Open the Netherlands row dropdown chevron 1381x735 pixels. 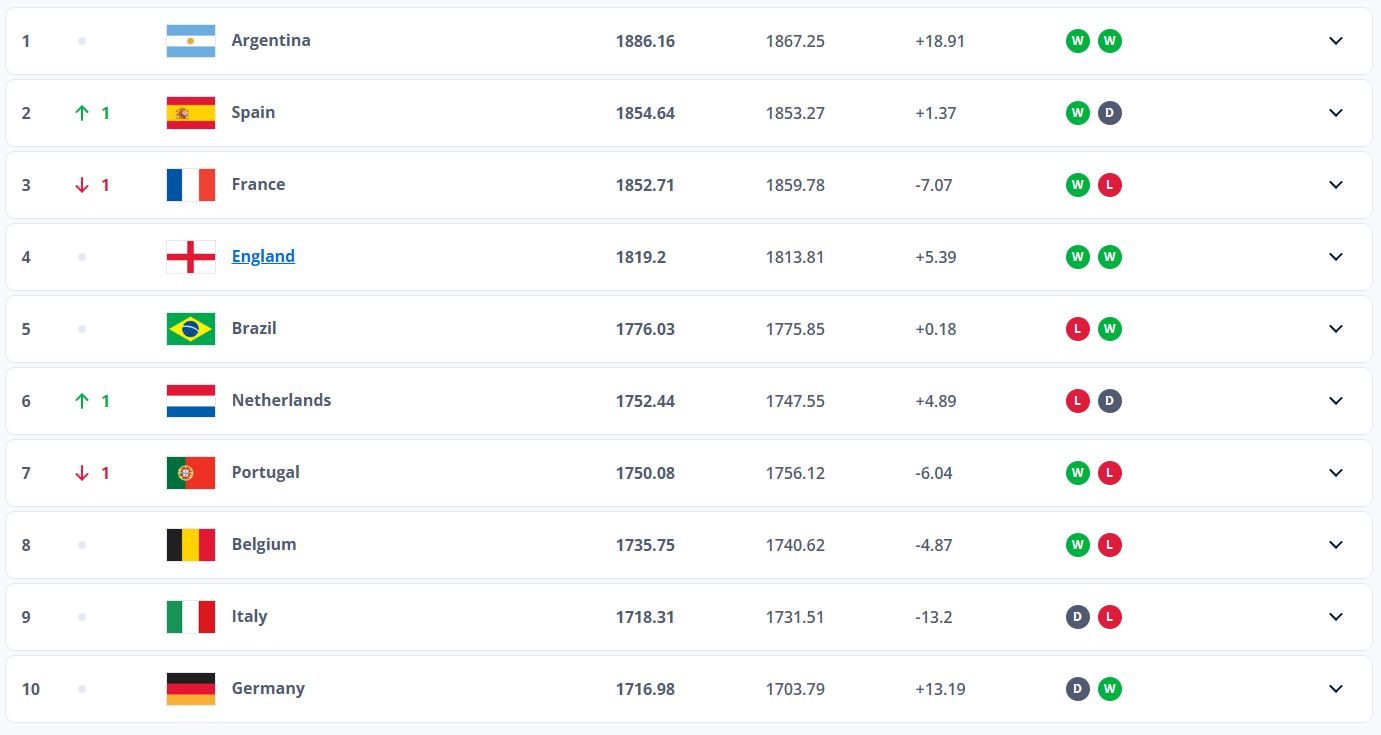pyautogui.click(x=1336, y=401)
